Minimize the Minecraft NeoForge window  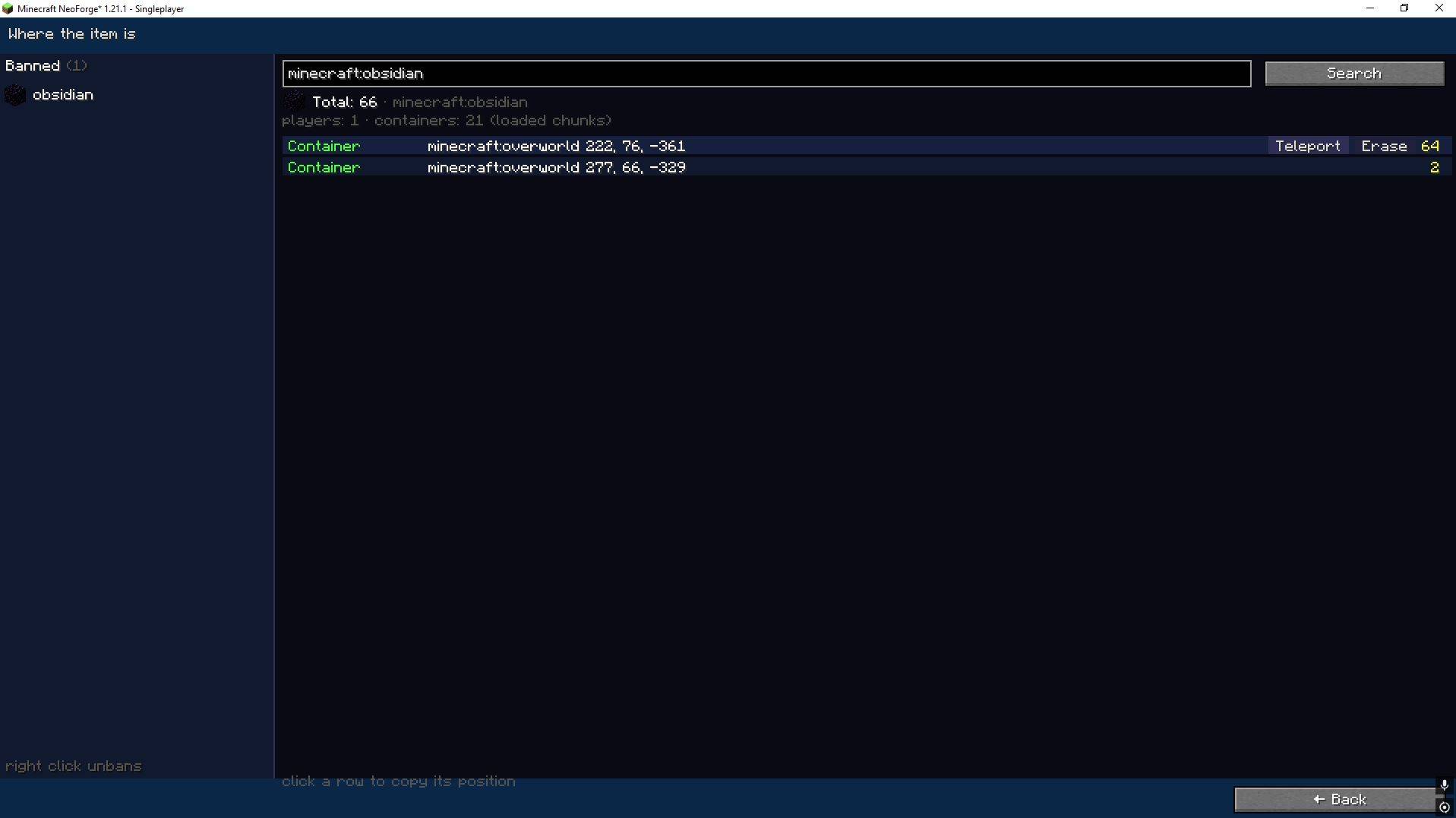pyautogui.click(x=1370, y=8)
